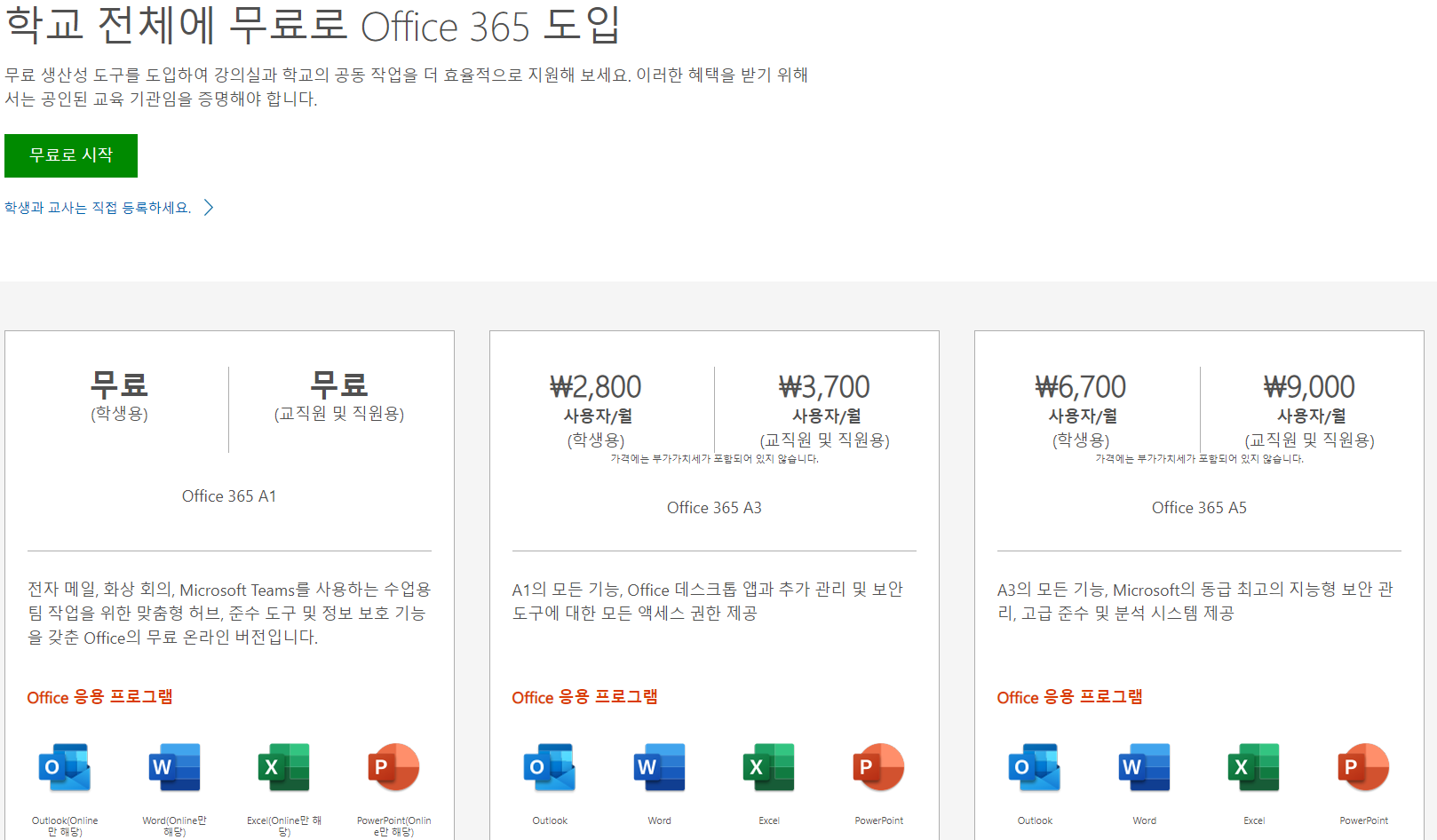Click the 무료 (교직원 및 직원용) label in A1 card
Screen dimensions: 1437x840
pos(339,396)
